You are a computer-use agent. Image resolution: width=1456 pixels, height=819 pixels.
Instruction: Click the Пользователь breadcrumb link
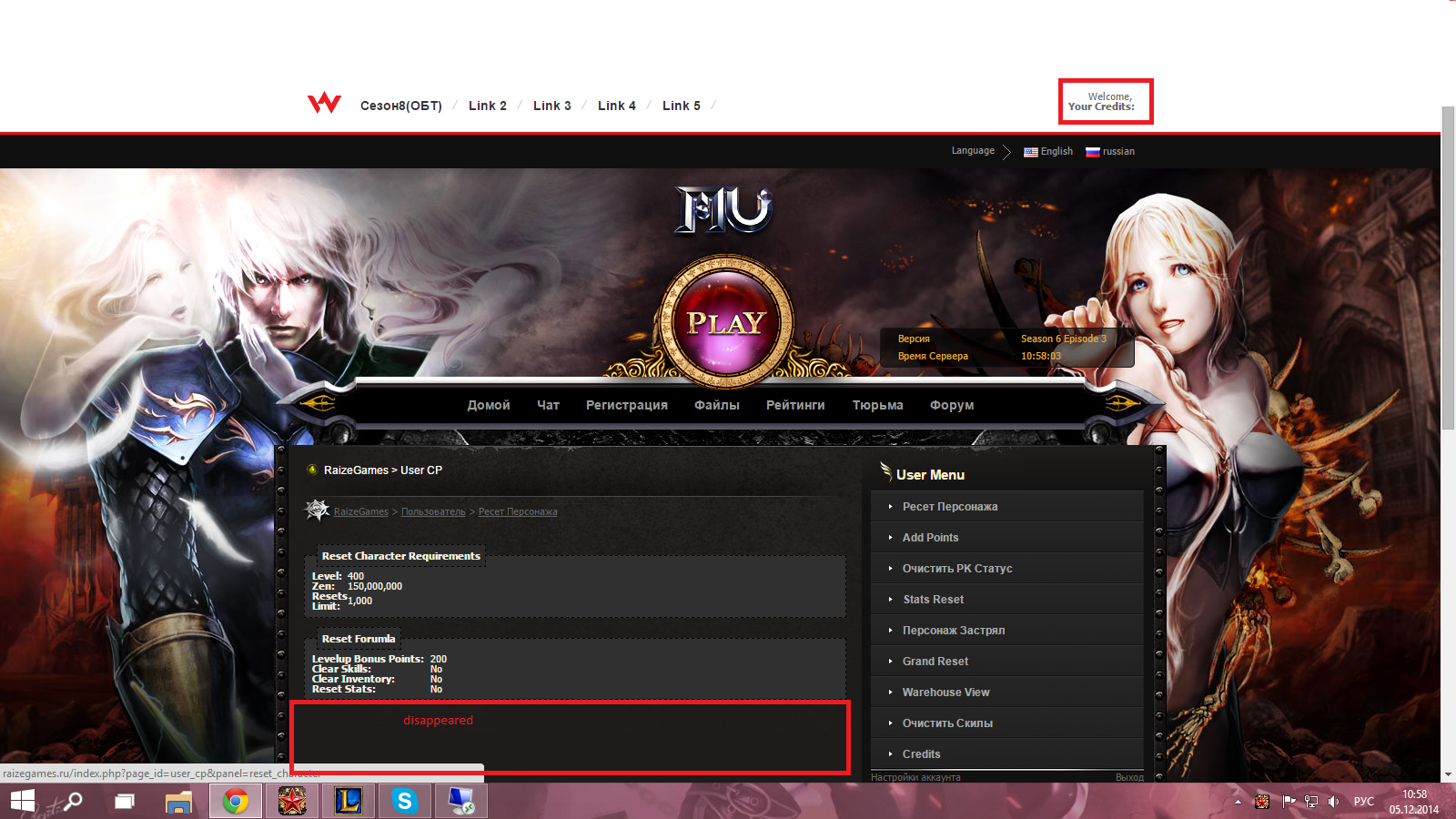point(433,511)
